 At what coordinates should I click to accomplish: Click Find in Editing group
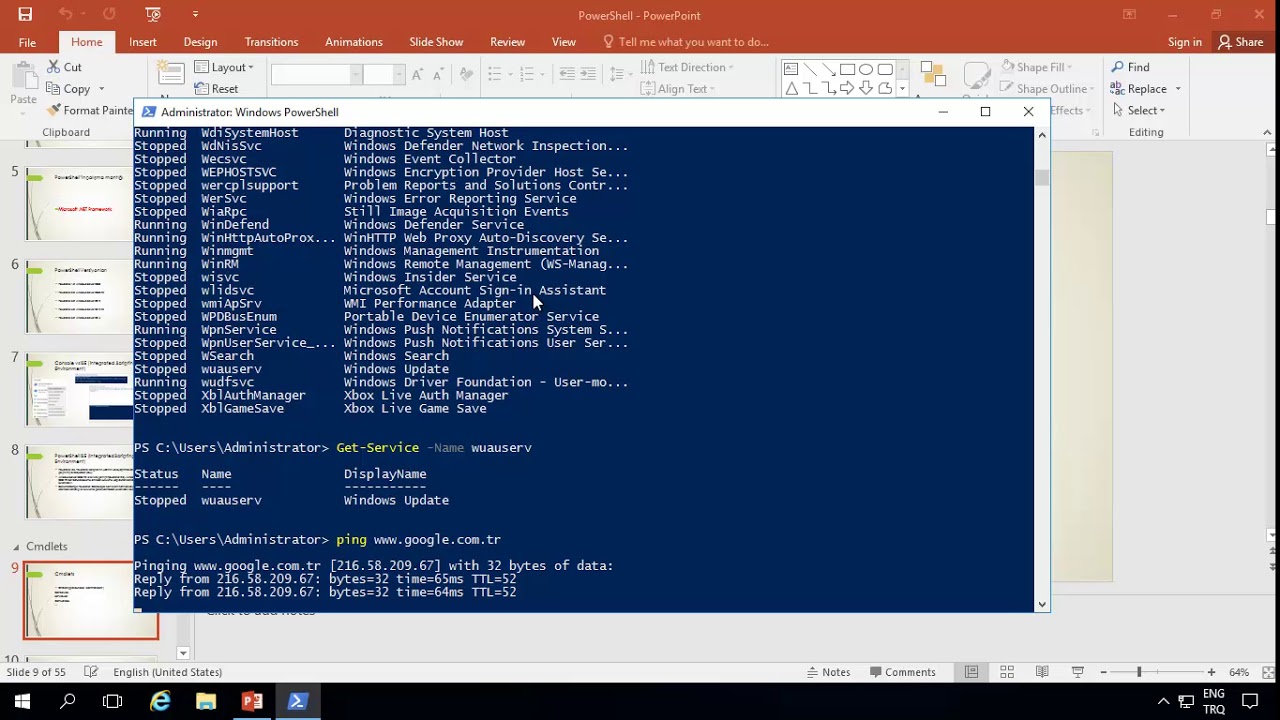[1130, 67]
